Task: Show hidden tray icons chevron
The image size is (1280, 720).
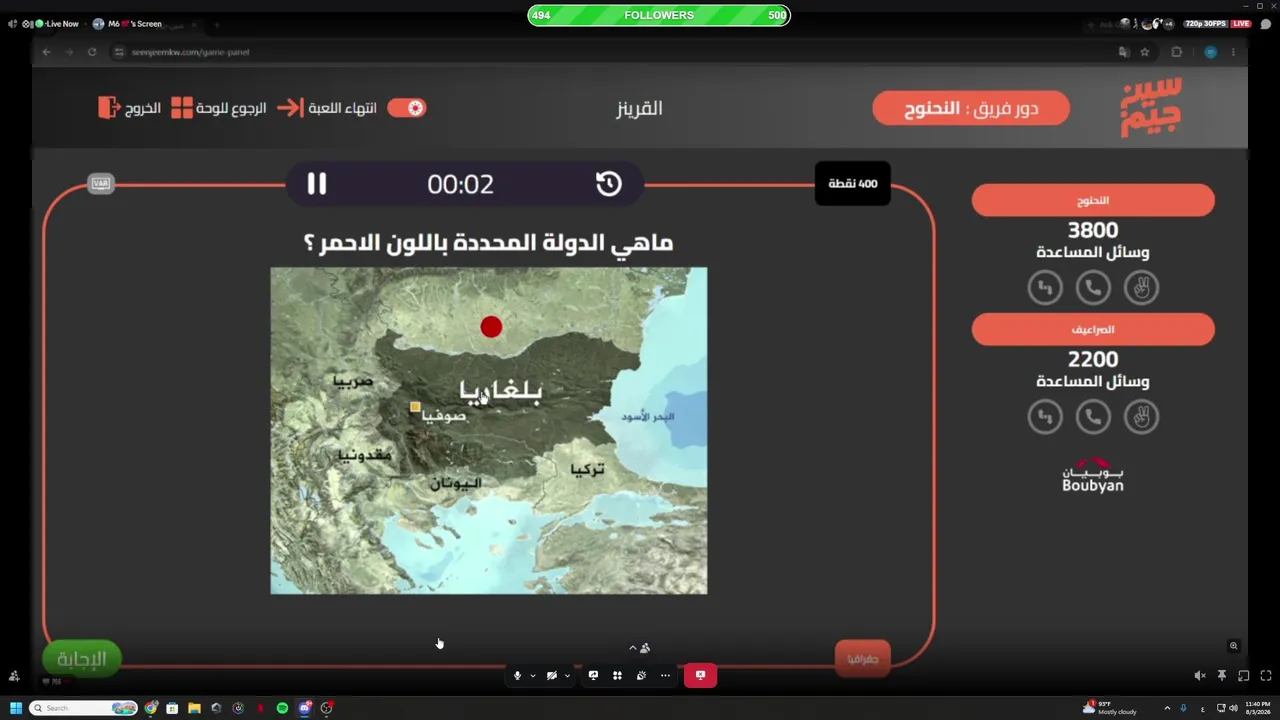Action: click(x=1167, y=708)
